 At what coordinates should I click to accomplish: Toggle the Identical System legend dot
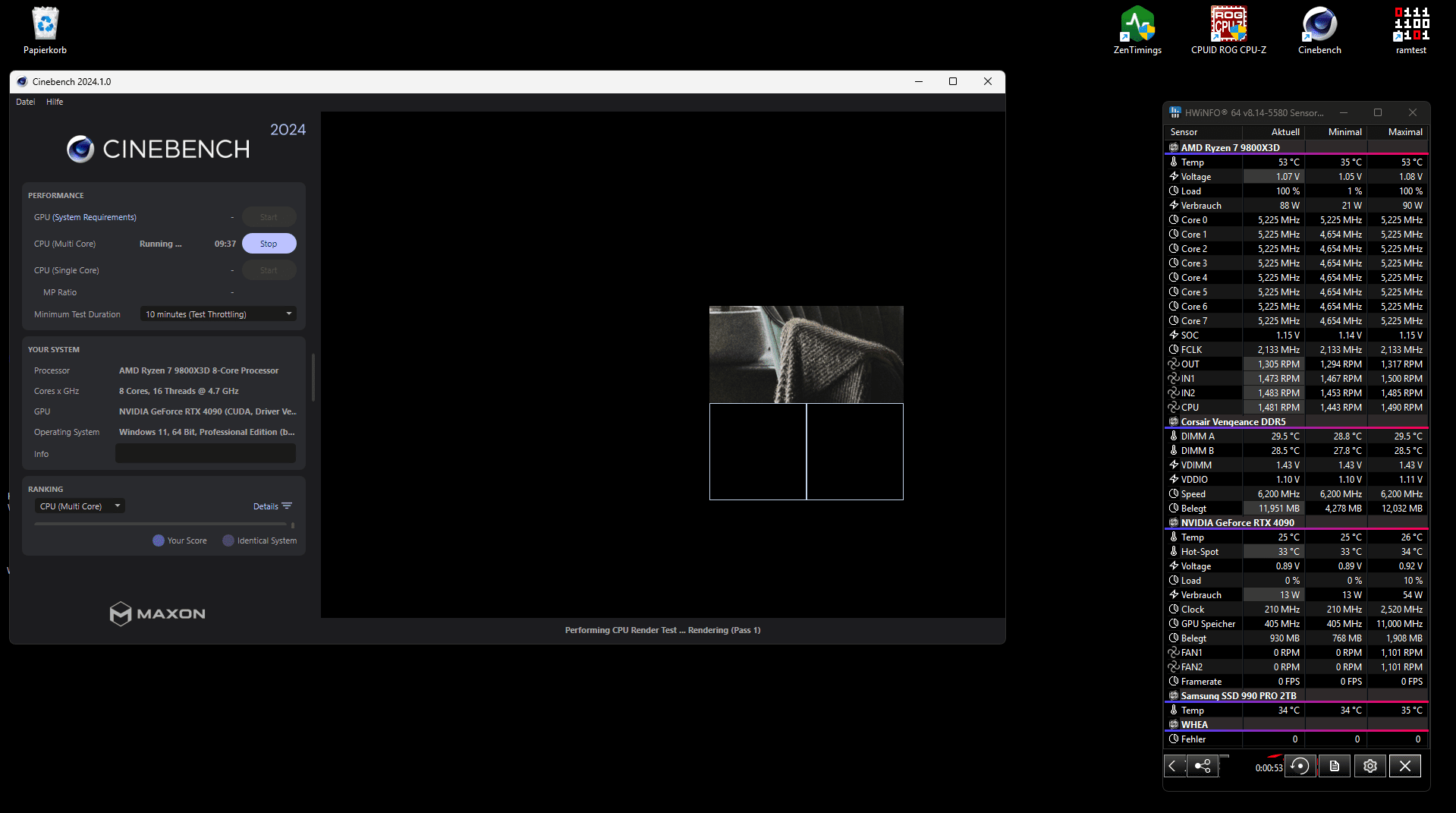pos(228,540)
